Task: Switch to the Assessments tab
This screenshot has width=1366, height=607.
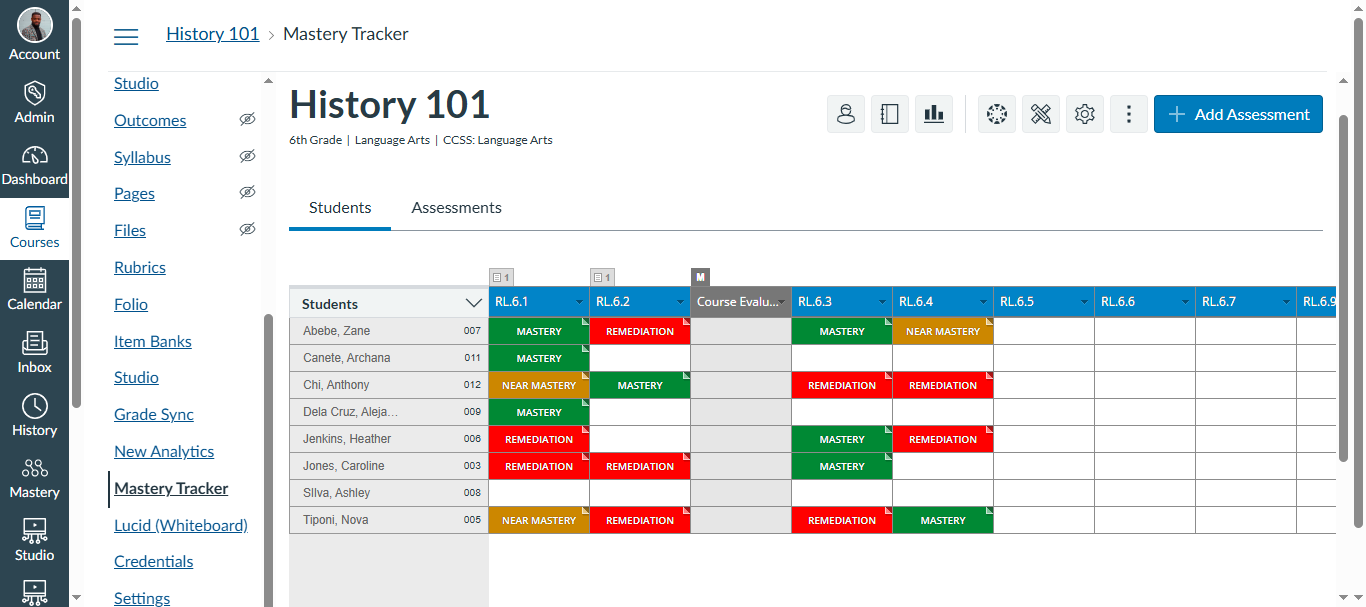Action: (456, 207)
